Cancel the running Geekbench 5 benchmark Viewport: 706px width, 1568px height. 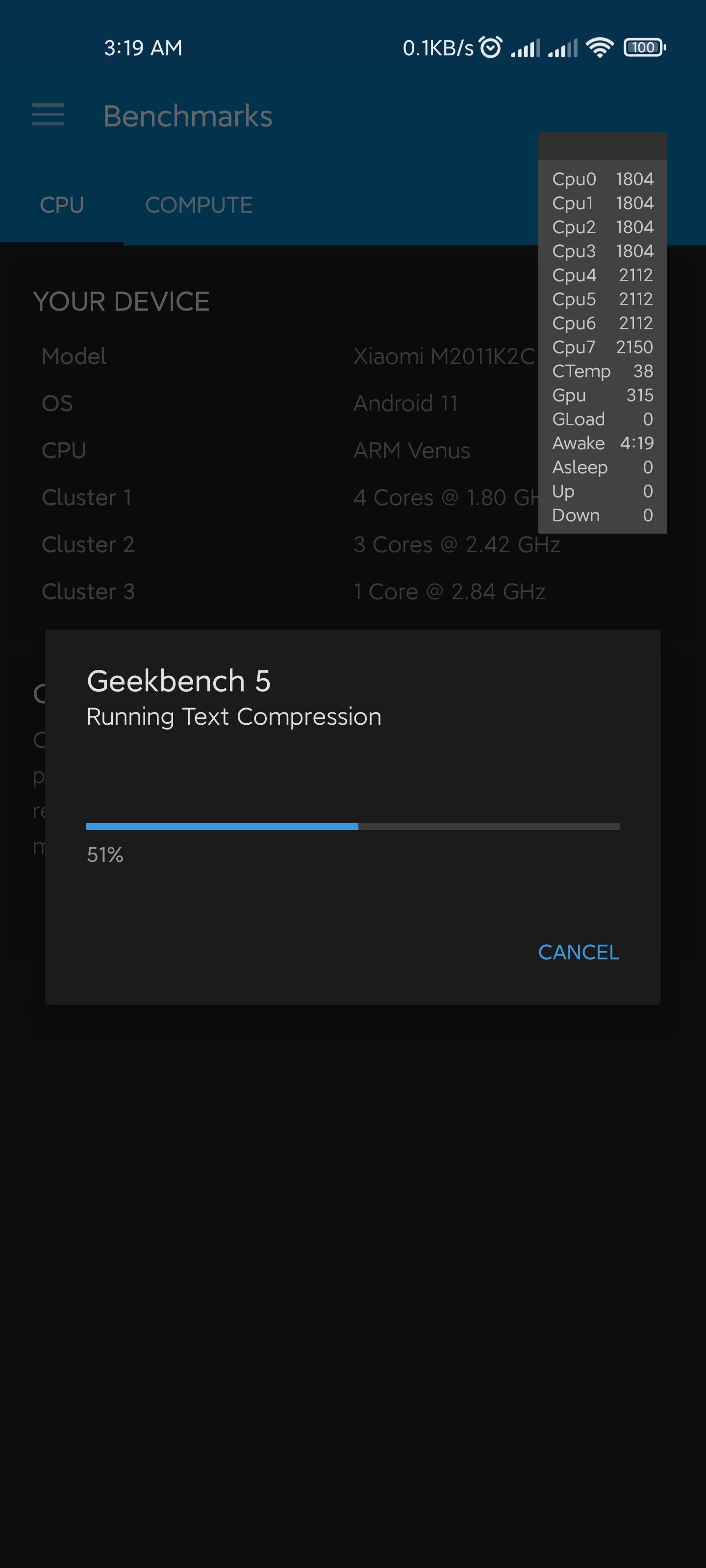pos(578,952)
